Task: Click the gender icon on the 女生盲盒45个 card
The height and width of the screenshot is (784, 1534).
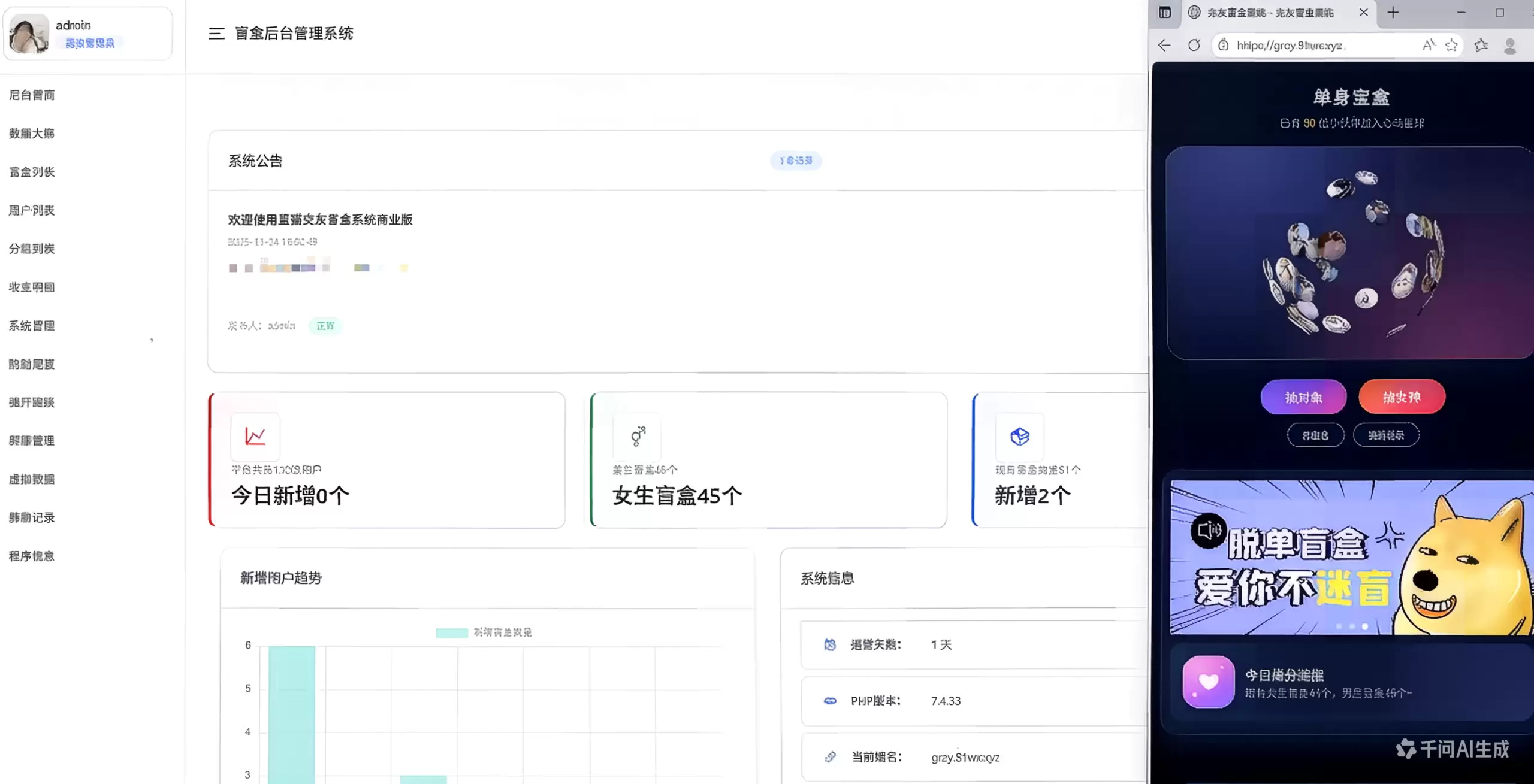Action: 637,437
